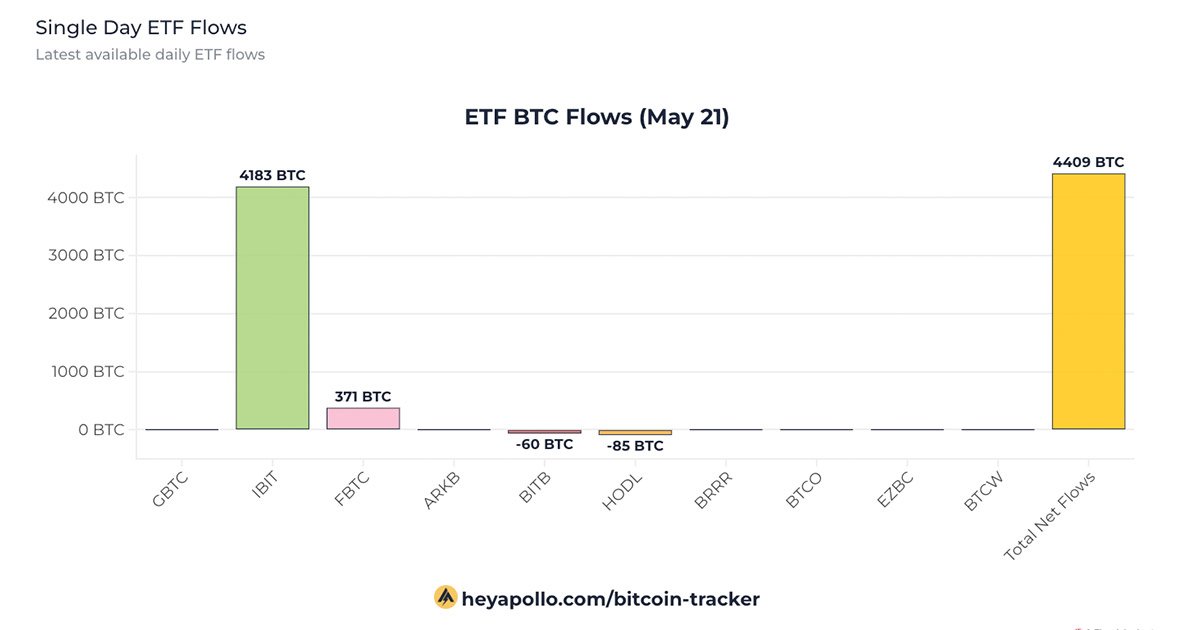This screenshot has height=630, width=1200.
Task: Click the orange HODL bar
Action: (x=635, y=433)
